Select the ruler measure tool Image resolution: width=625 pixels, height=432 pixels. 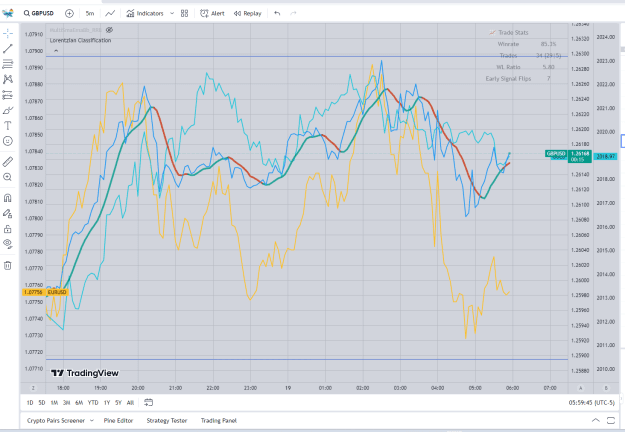[x=8, y=162]
